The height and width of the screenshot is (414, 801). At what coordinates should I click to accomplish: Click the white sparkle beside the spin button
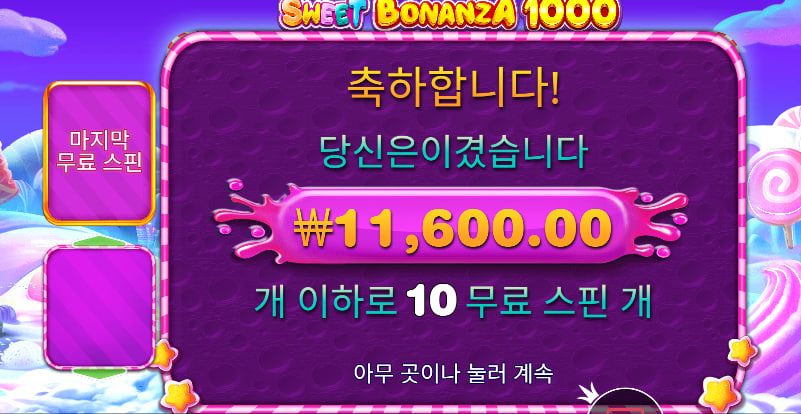(x=588, y=394)
